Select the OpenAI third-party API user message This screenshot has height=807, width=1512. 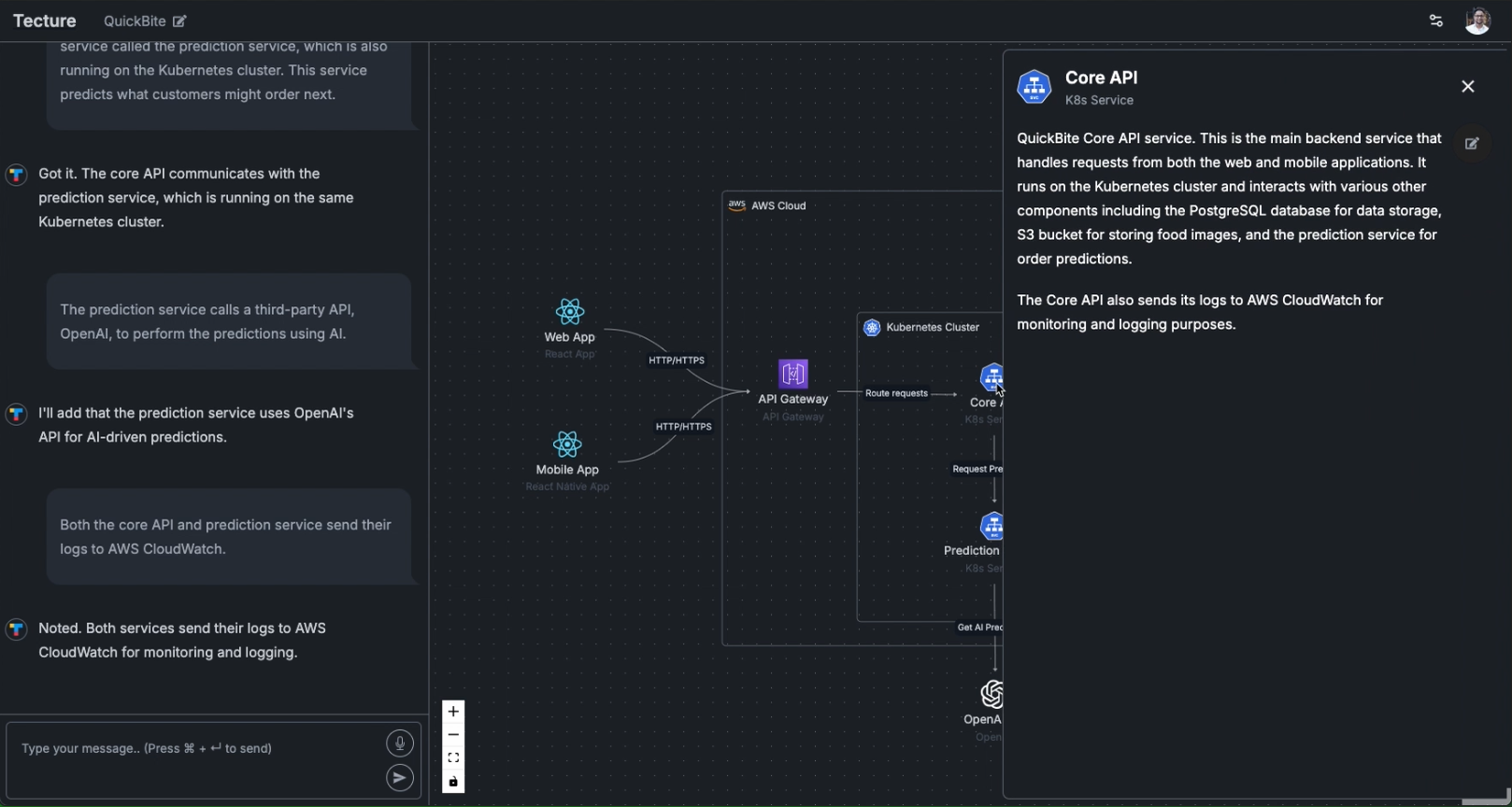coord(229,321)
